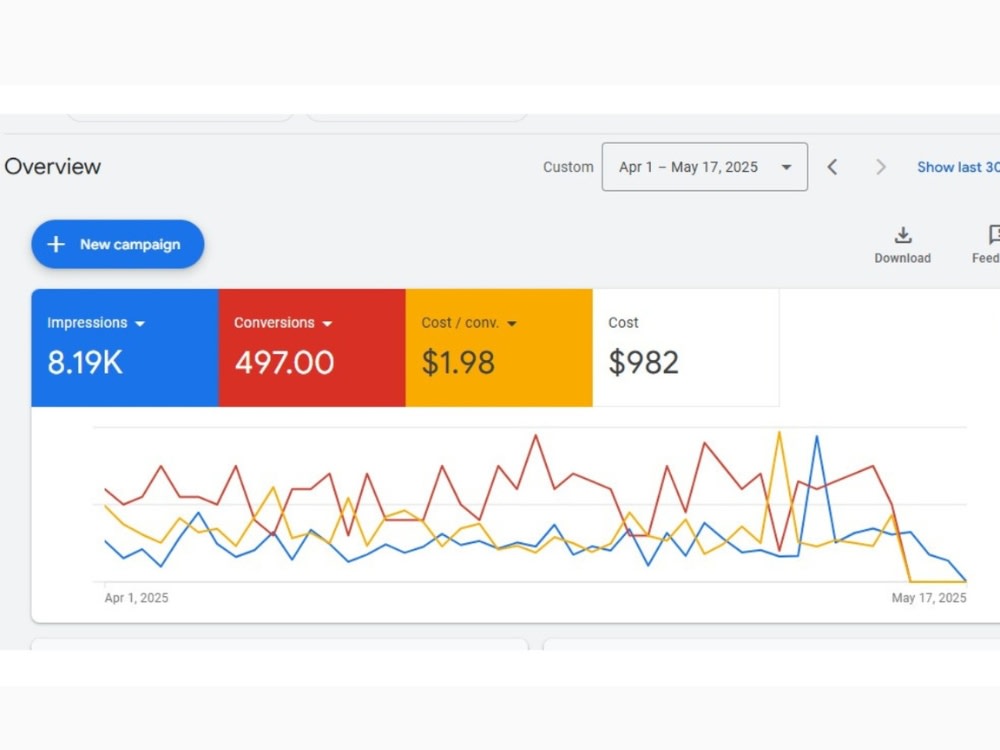
Task: Select the white Cost $982 card
Action: tap(686, 348)
